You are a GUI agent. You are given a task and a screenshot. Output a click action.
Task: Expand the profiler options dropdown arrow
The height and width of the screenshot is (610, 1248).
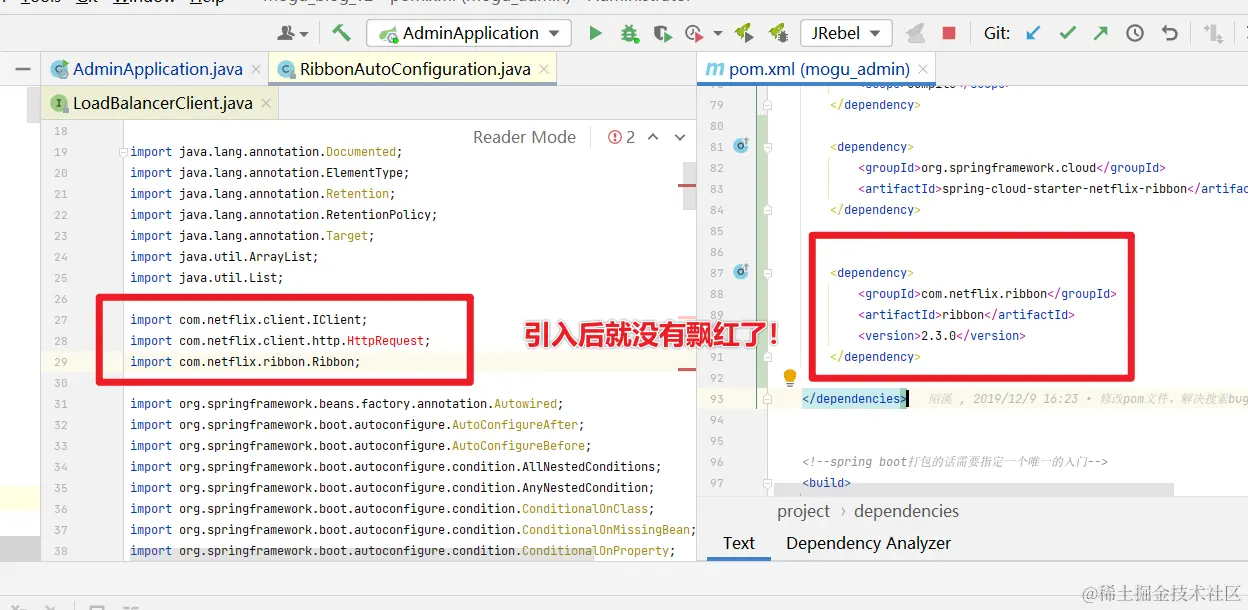point(718,34)
